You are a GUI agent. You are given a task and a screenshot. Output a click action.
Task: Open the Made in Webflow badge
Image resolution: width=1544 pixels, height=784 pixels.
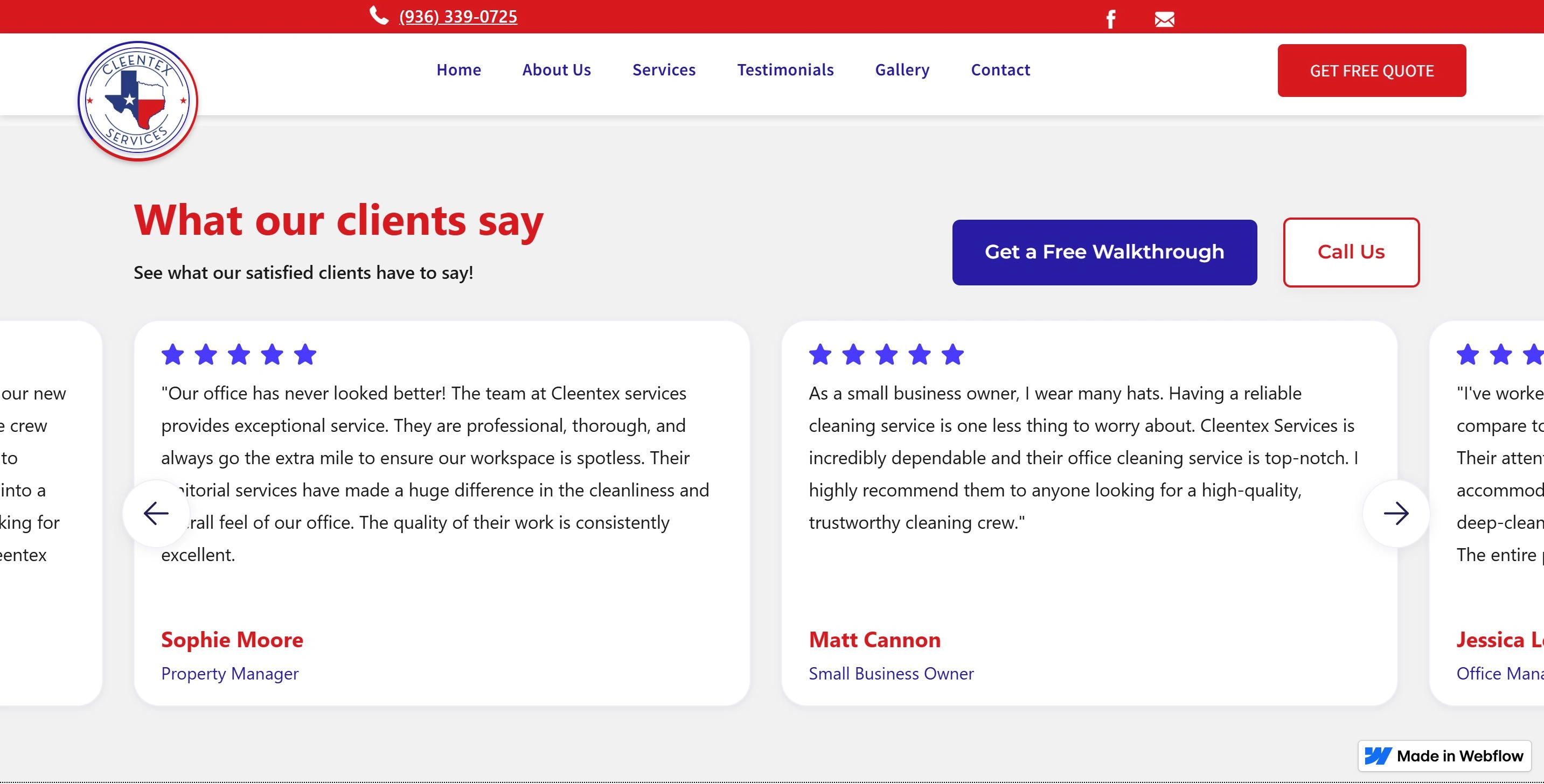1444,756
